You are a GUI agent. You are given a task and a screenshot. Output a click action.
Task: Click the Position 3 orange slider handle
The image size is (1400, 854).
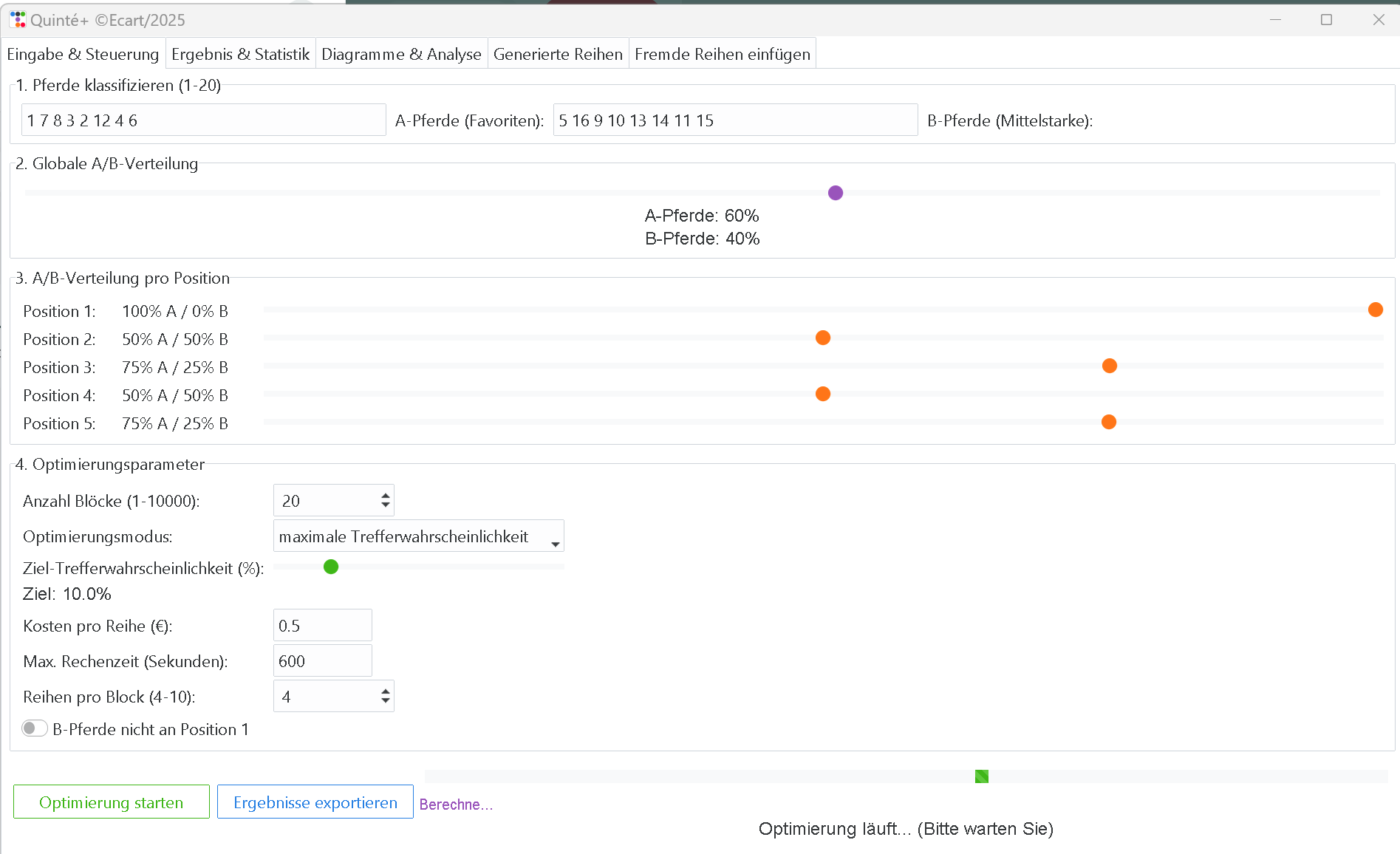click(1109, 366)
